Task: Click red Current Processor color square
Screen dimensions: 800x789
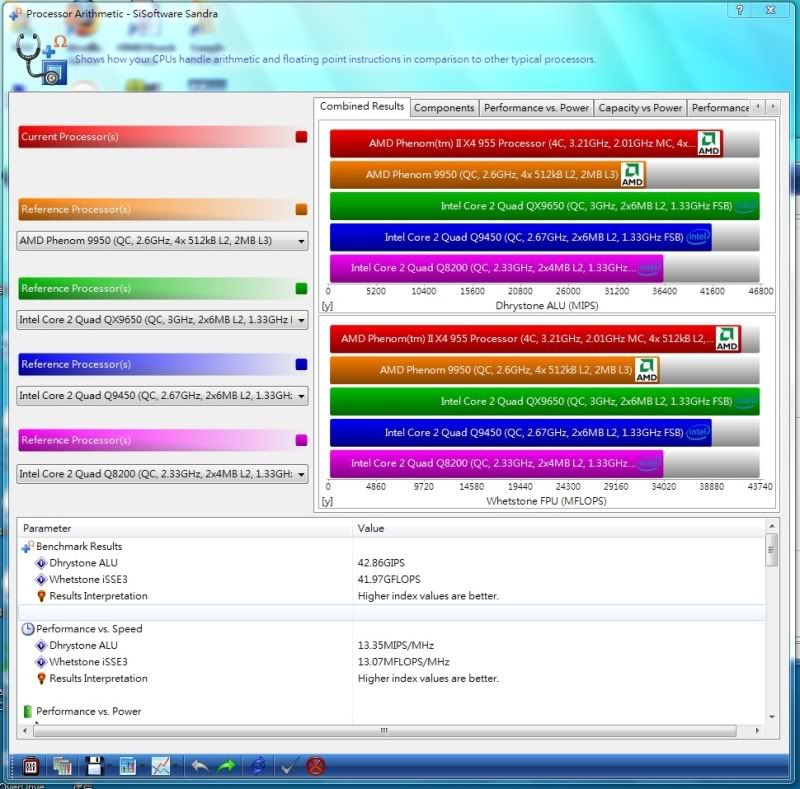Action: pyautogui.click(x=301, y=137)
